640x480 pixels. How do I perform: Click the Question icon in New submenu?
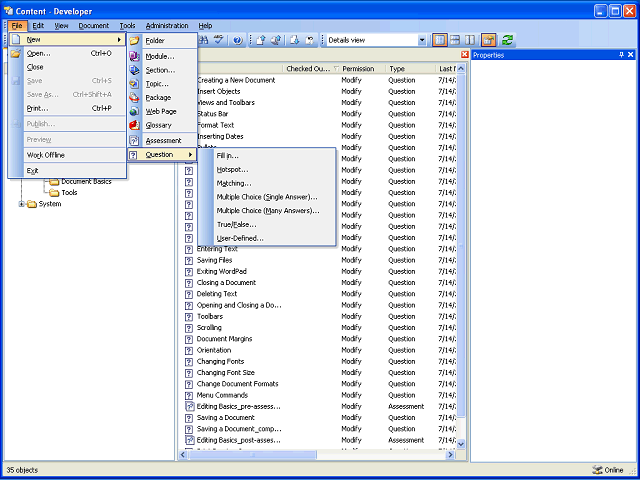point(133,154)
